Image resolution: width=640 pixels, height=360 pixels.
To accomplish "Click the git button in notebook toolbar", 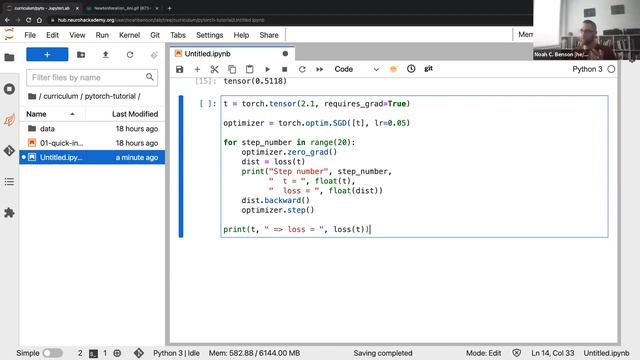I will tap(428, 69).
